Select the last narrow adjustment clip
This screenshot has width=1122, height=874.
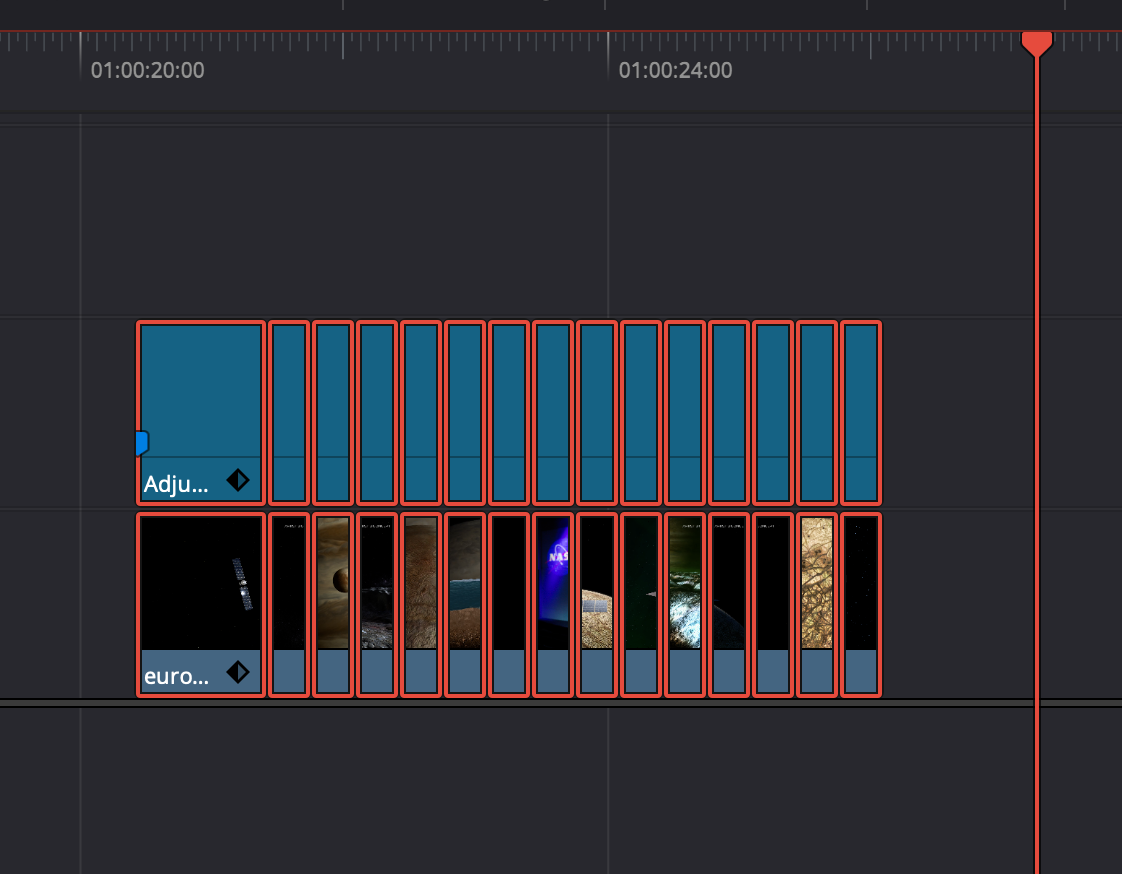pos(861,412)
